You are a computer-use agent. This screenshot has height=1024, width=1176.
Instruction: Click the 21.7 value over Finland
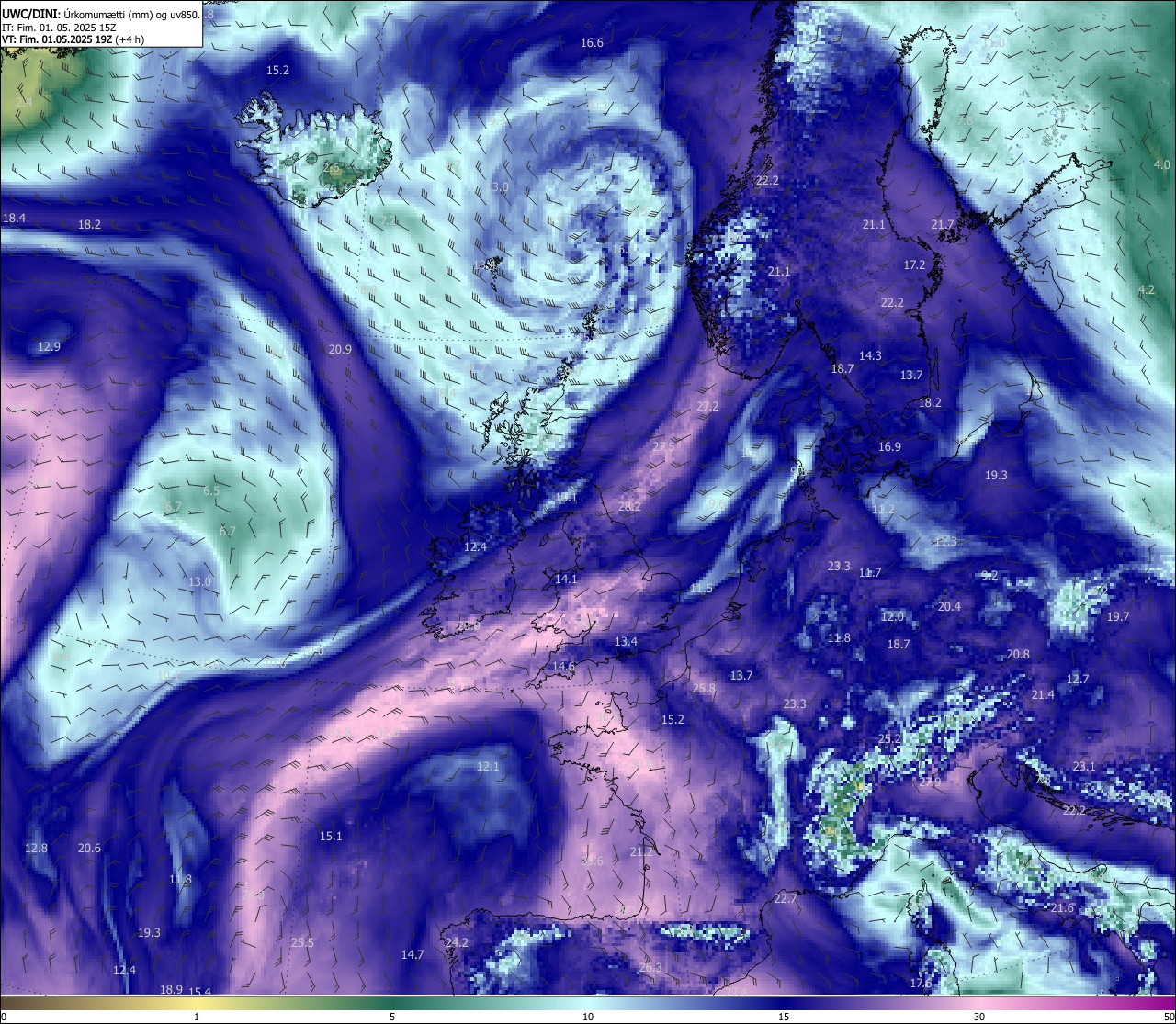[x=943, y=225]
